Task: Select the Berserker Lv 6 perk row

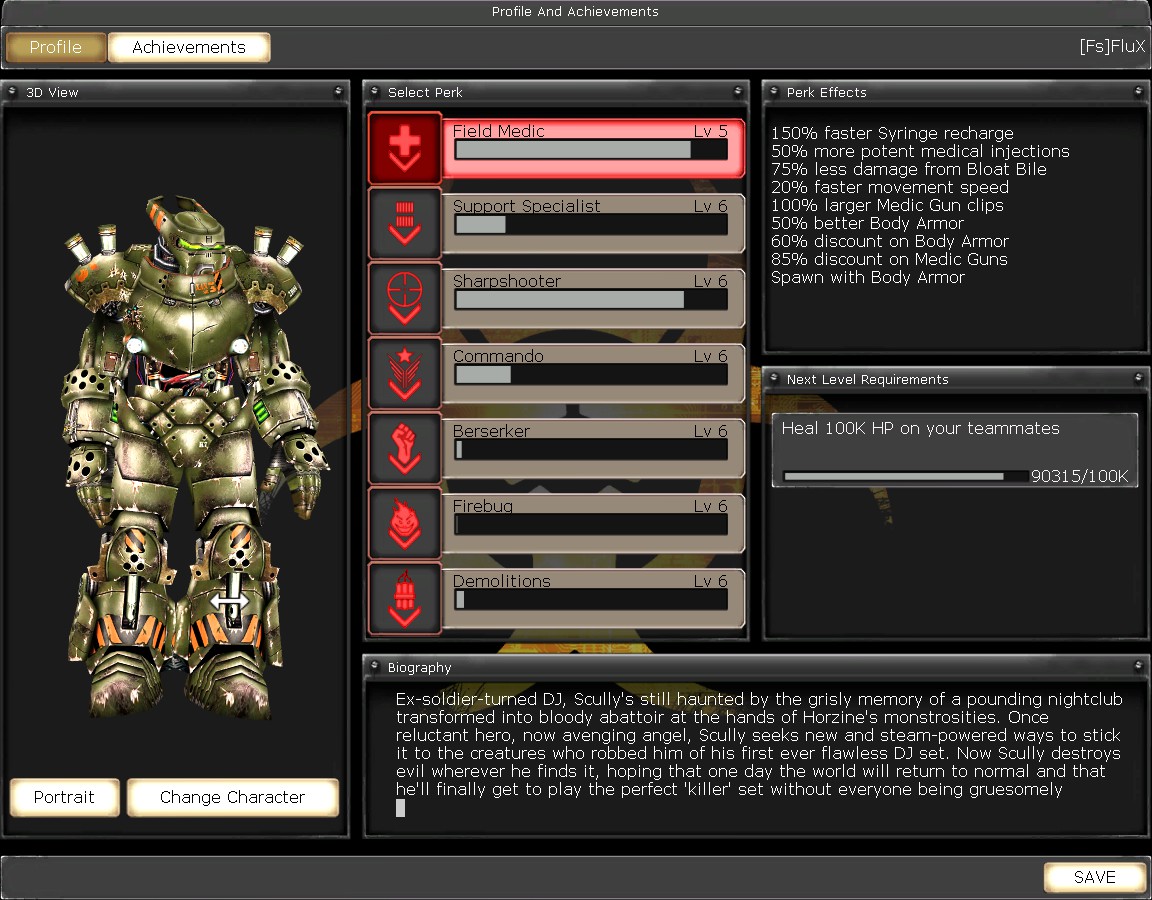Action: [593, 448]
